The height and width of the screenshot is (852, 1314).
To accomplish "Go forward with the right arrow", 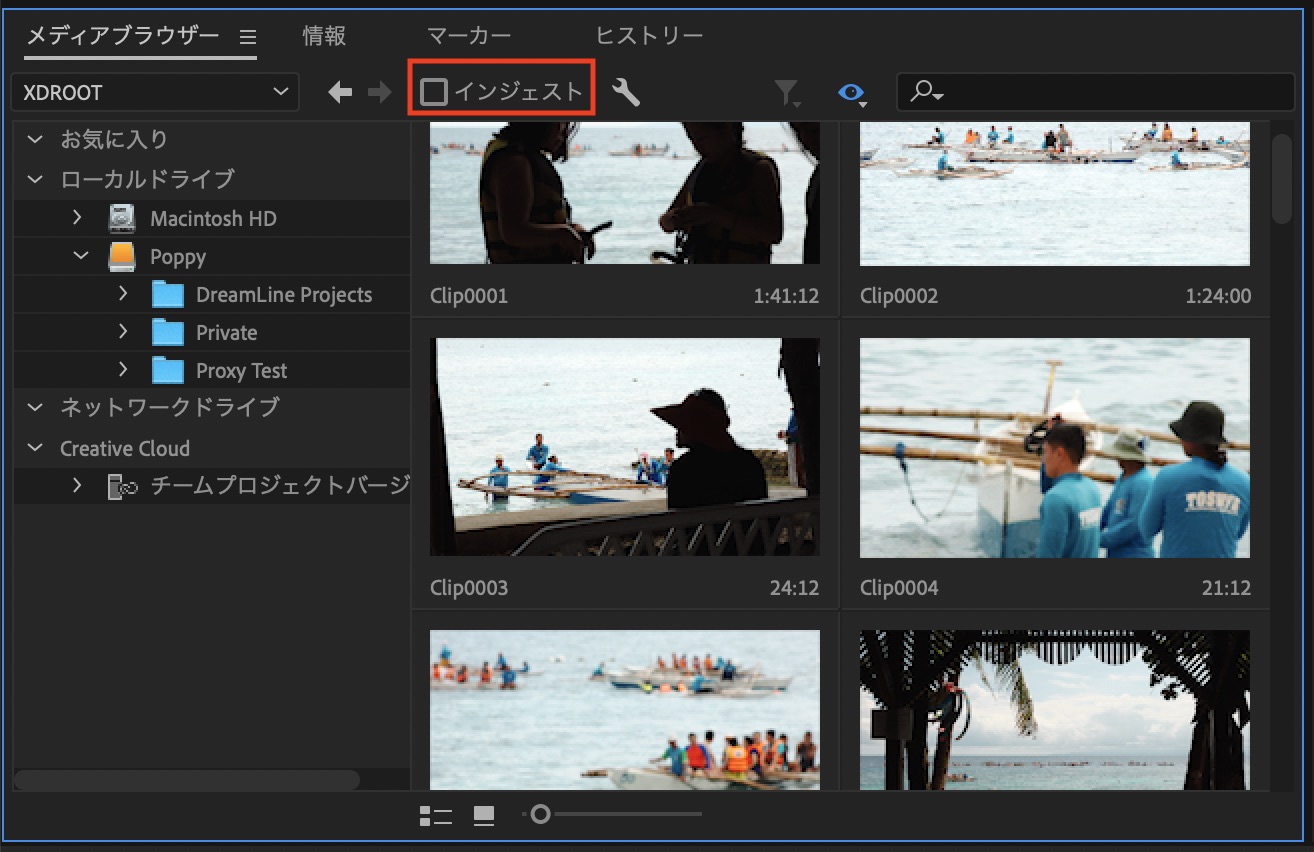I will pos(379,93).
